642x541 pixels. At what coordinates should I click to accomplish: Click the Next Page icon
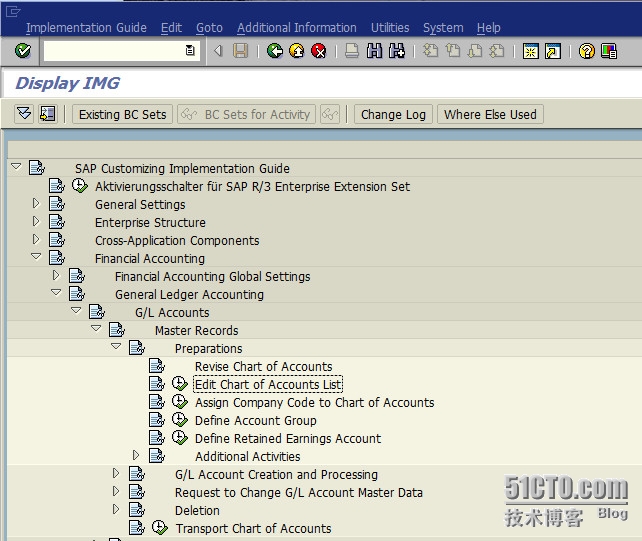(x=475, y=51)
